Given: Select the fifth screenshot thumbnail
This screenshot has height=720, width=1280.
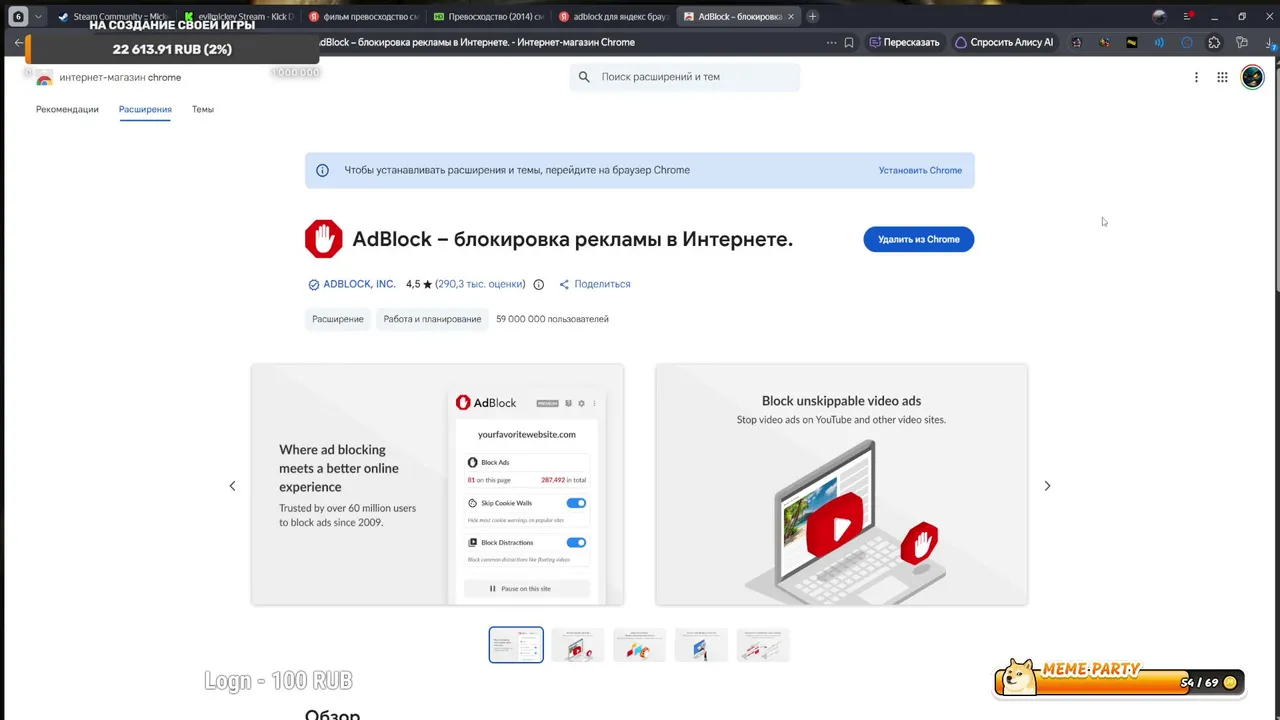Looking at the screenshot, I should (x=763, y=645).
